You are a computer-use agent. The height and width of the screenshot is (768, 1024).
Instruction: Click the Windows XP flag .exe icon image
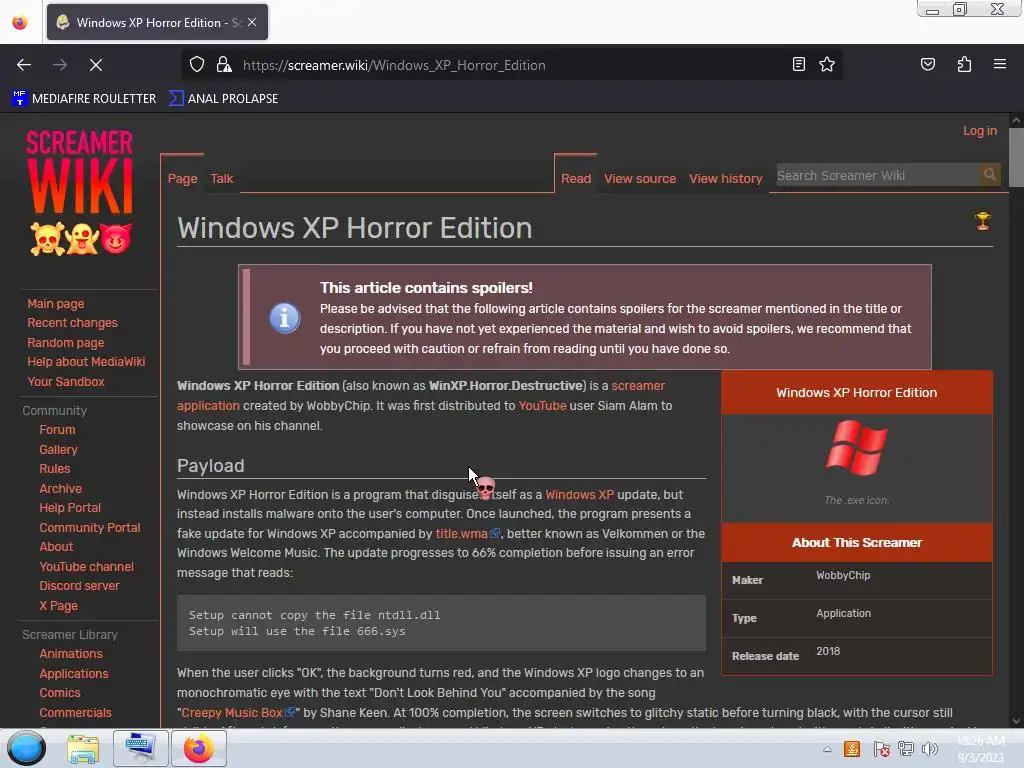pyautogui.click(x=856, y=448)
